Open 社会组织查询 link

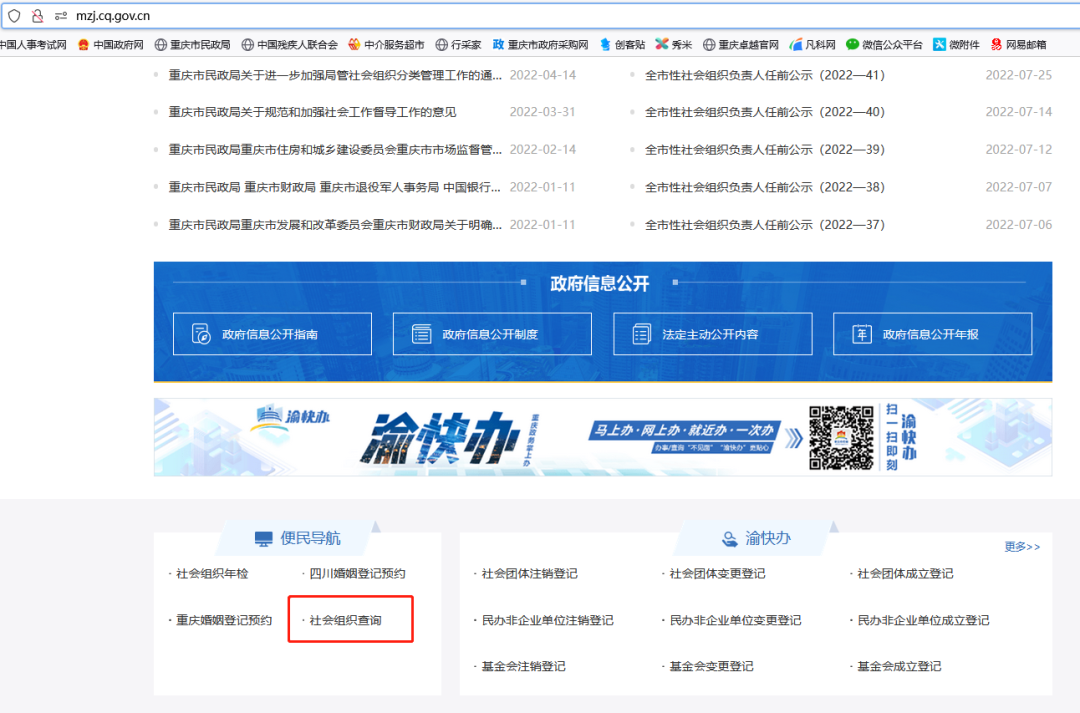[x=345, y=620]
